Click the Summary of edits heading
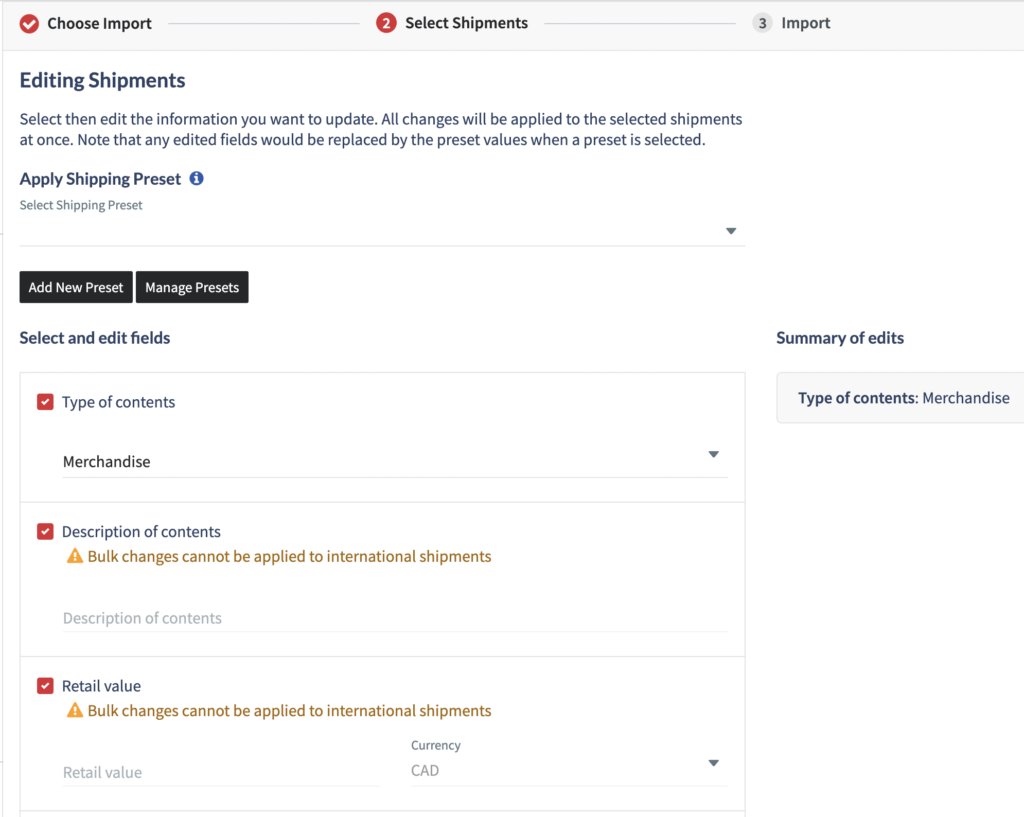This screenshot has width=1024, height=817. [x=840, y=338]
